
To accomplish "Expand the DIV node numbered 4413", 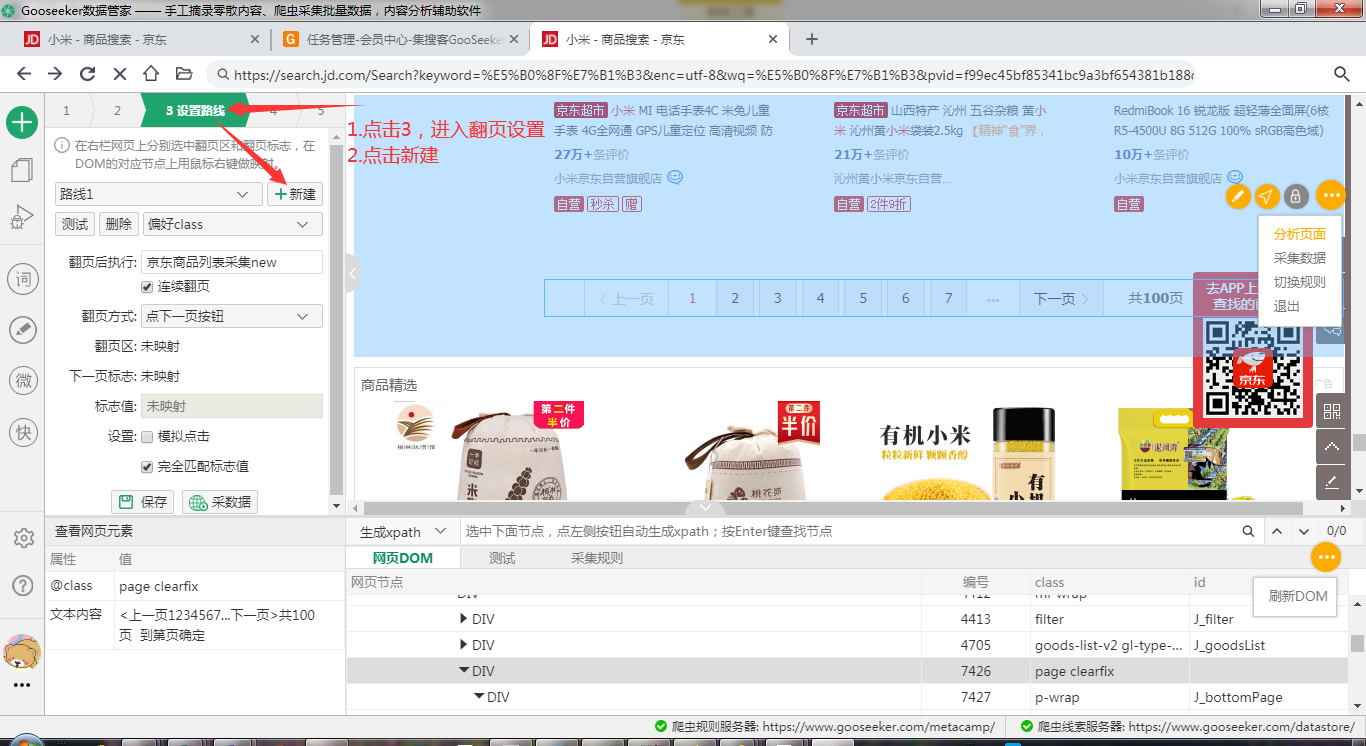I will coord(463,620).
